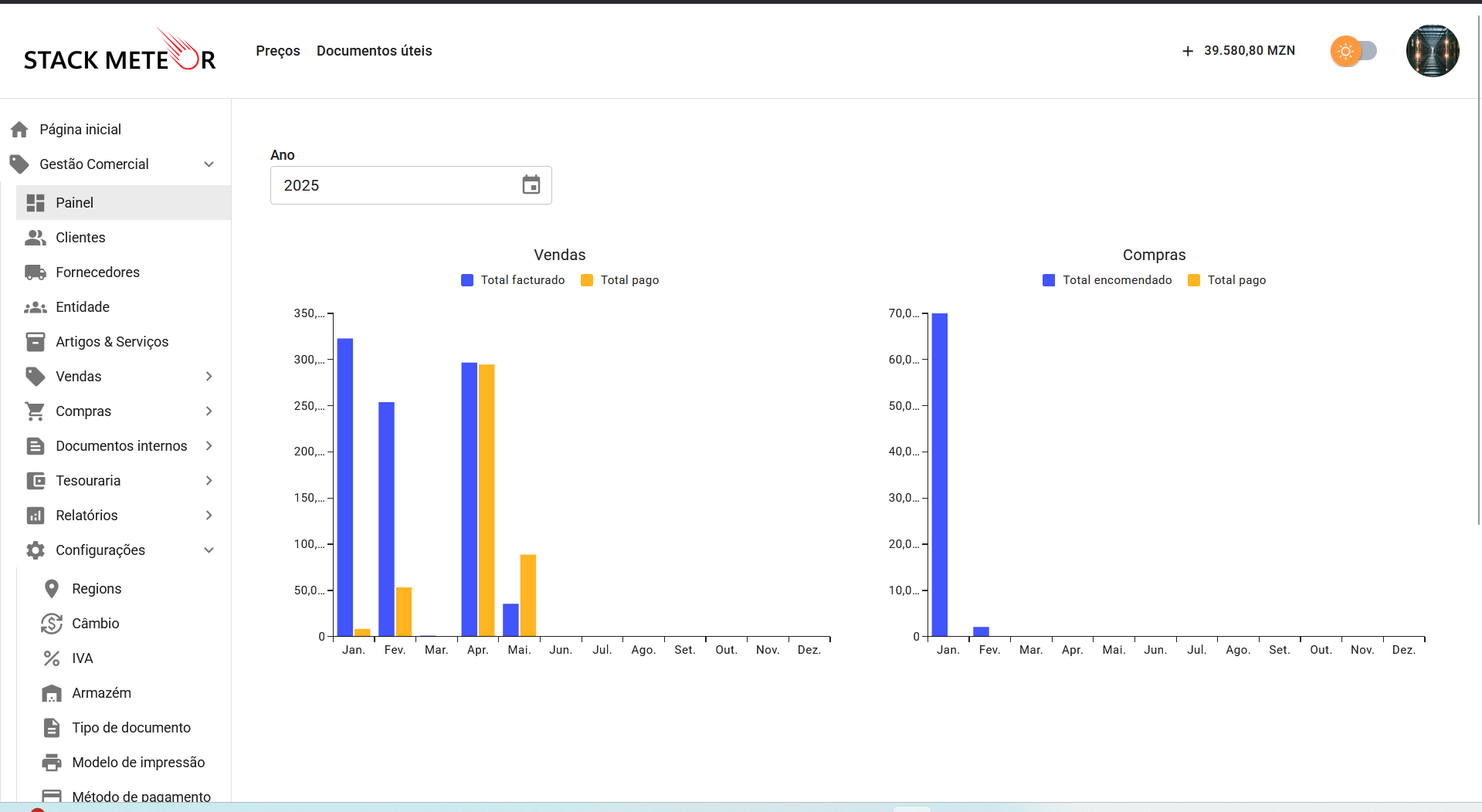Click the Modelo de impressão printer icon
Image resolution: width=1482 pixels, height=812 pixels.
(52, 762)
